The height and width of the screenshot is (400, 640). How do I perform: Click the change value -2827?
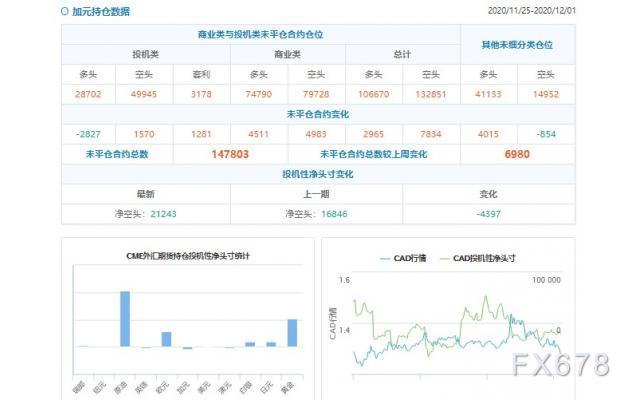[88, 134]
